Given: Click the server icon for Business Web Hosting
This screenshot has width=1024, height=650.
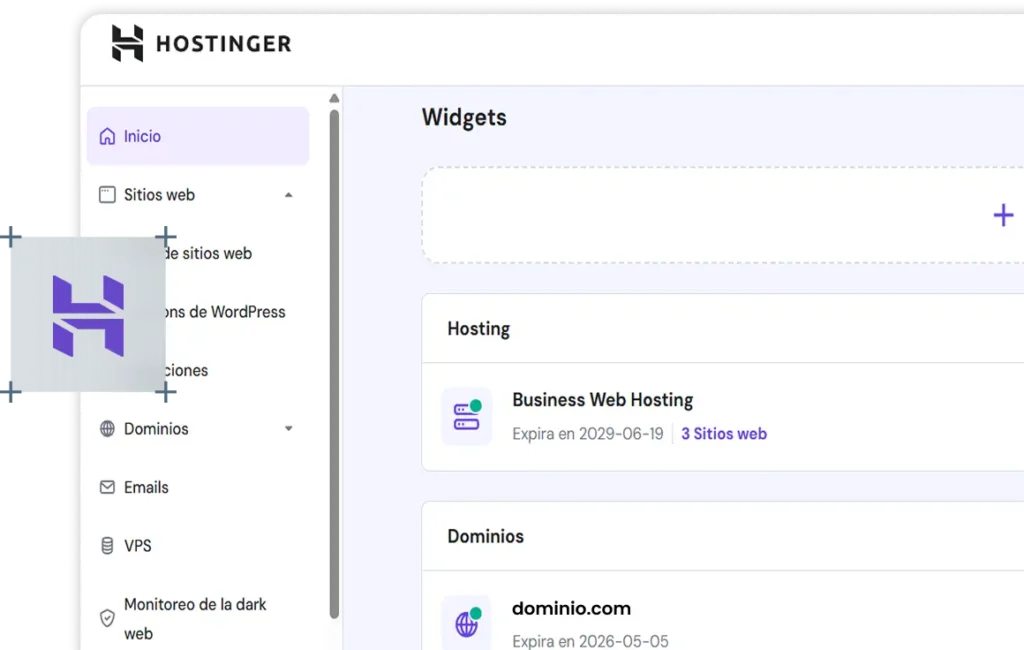Looking at the screenshot, I should pyautogui.click(x=466, y=416).
